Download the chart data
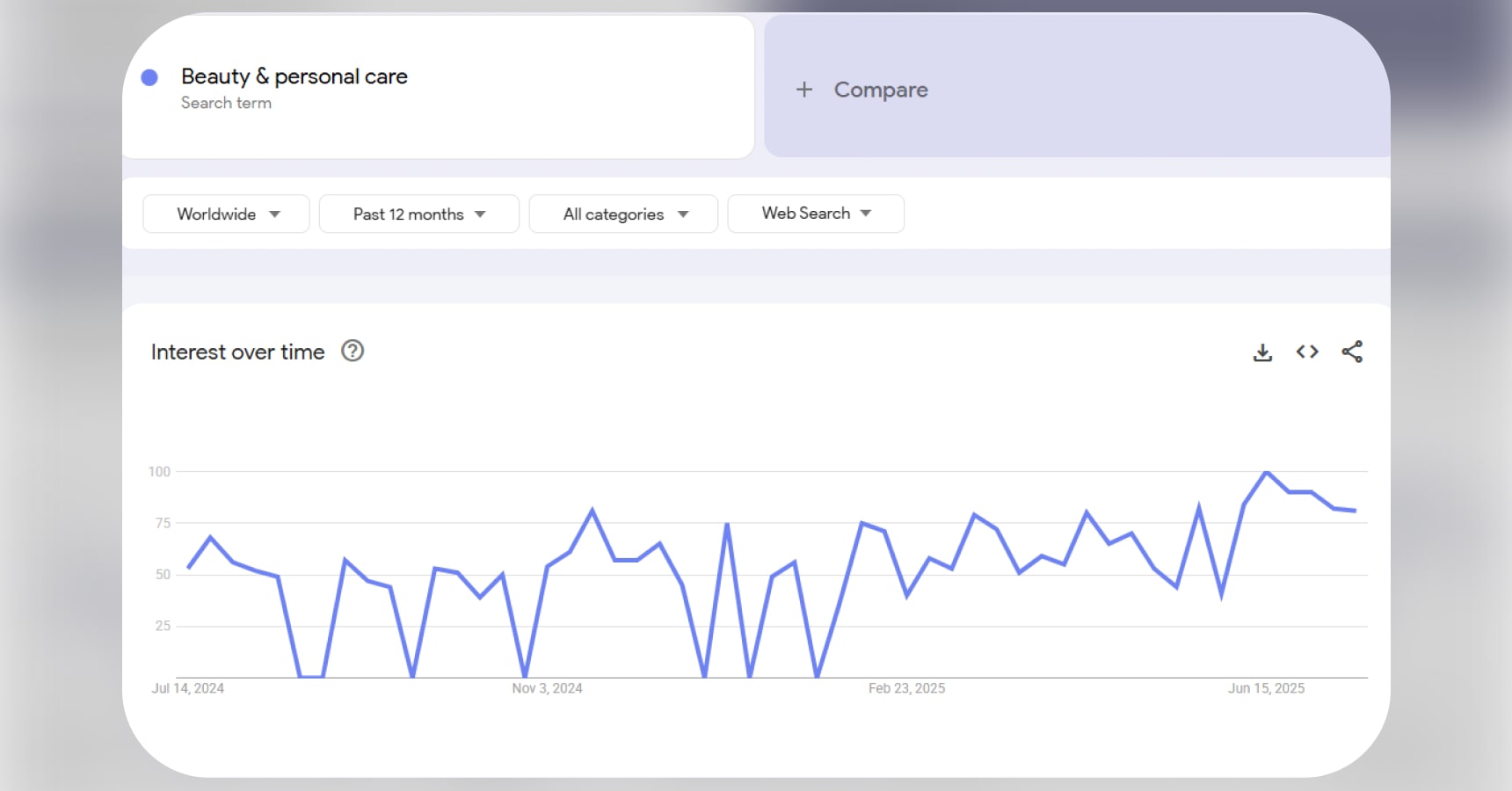Screen dimensions: 1512x791 (1262, 352)
